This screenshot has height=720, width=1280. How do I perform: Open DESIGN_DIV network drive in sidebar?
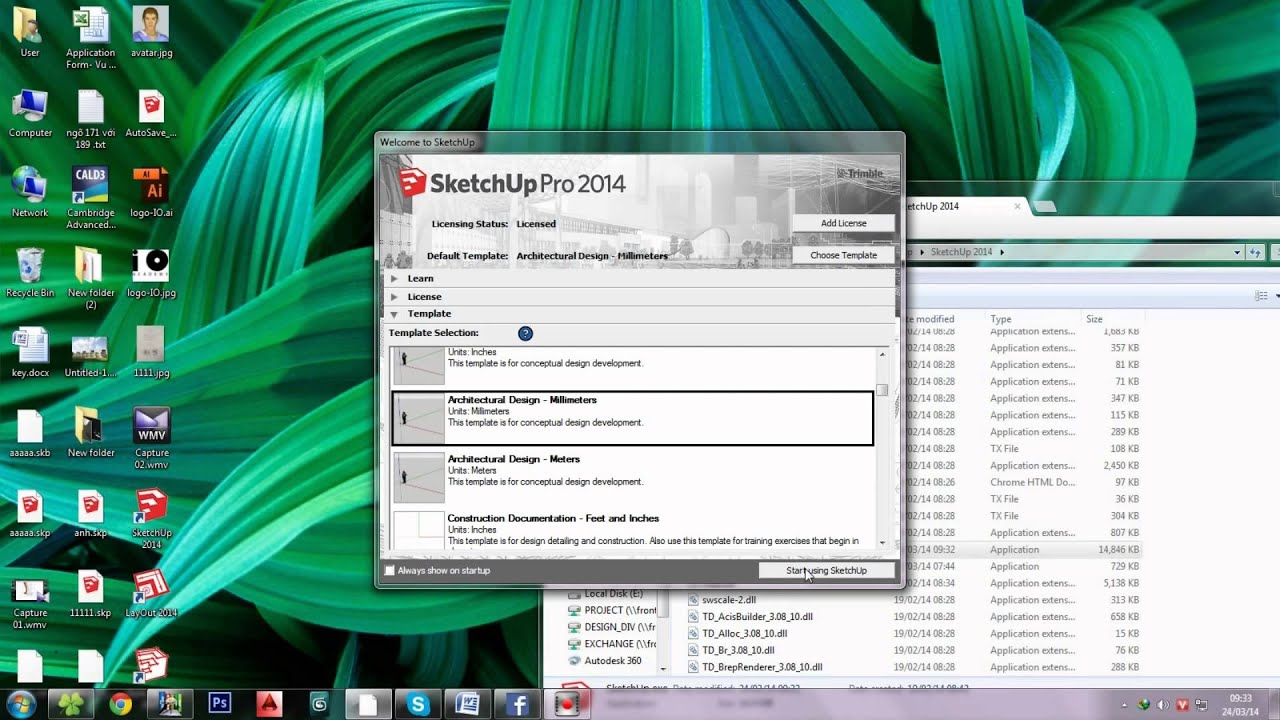point(612,627)
